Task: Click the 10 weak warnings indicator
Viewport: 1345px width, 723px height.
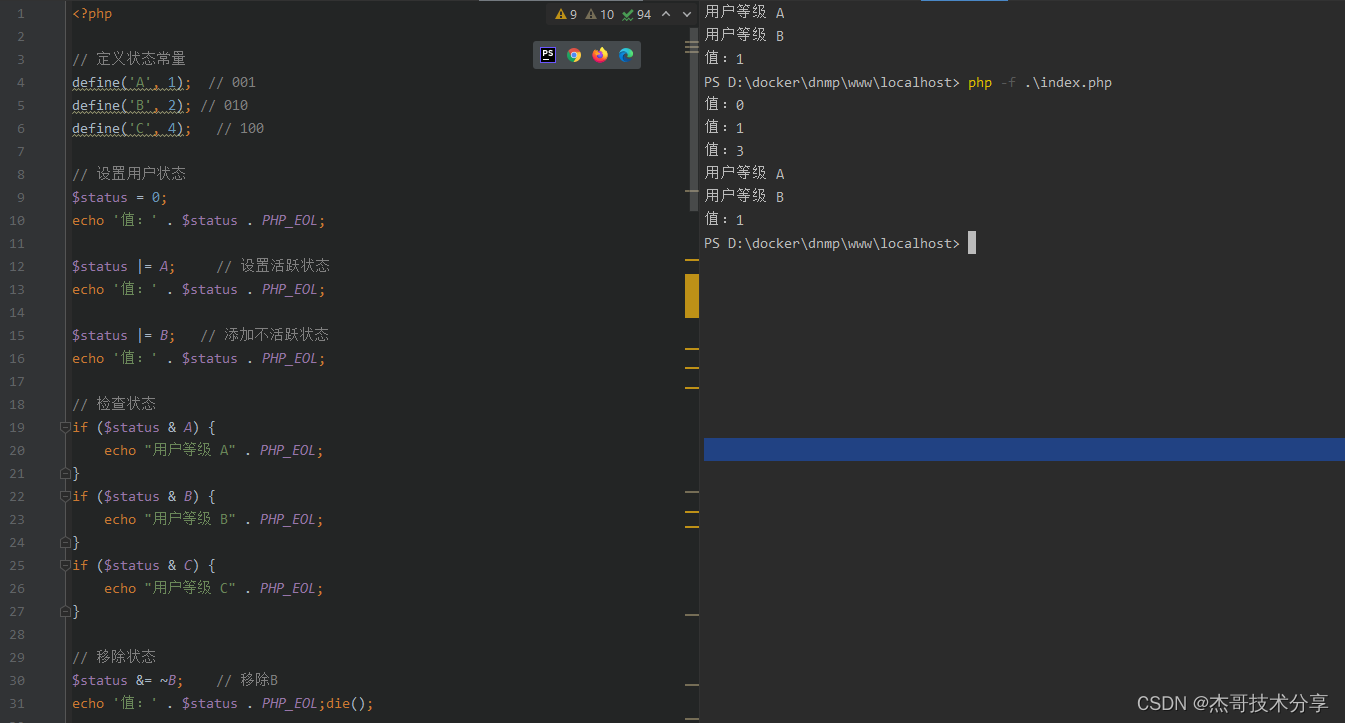Action: 600,14
